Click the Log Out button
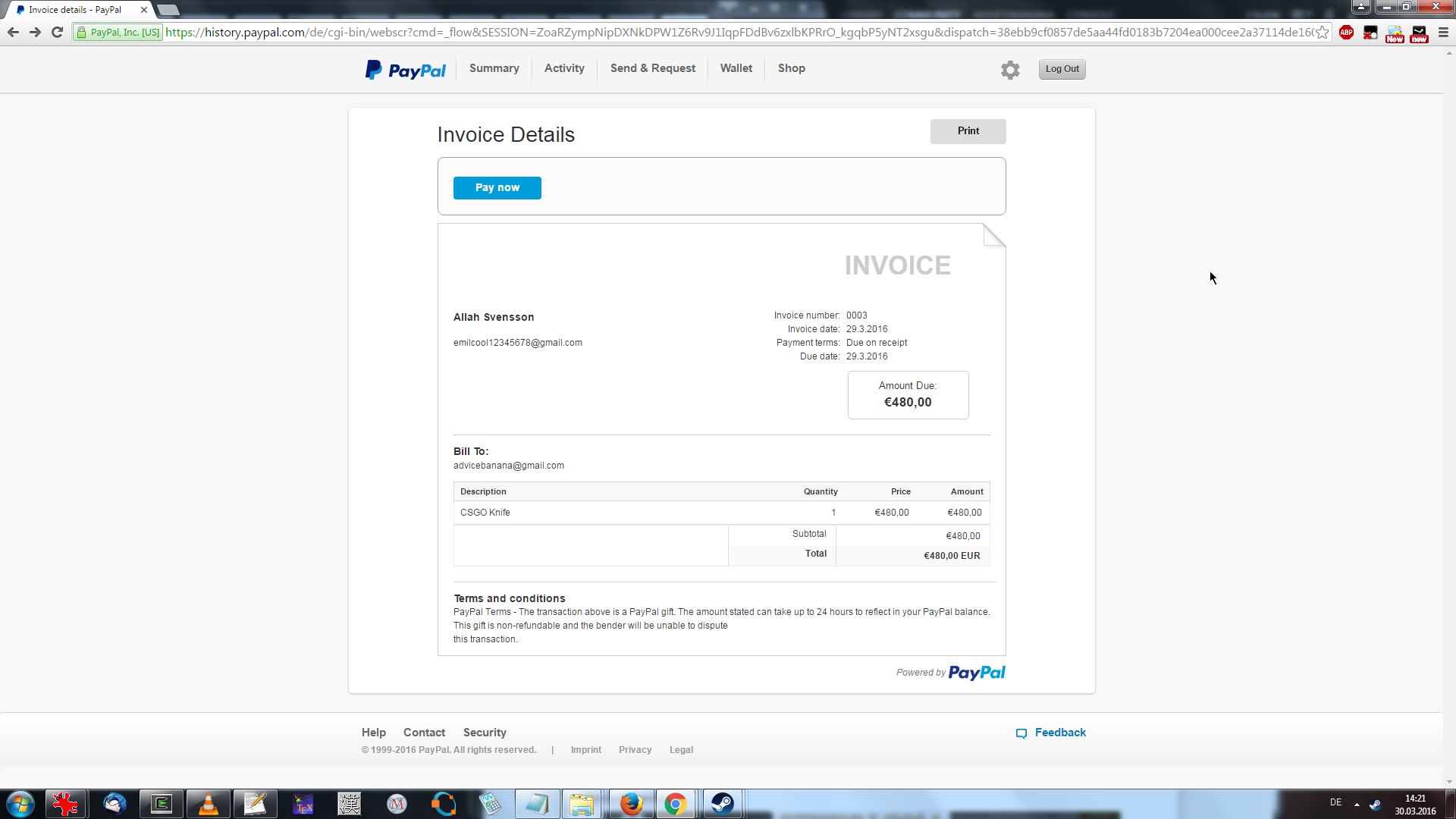1456x819 pixels. click(x=1062, y=69)
